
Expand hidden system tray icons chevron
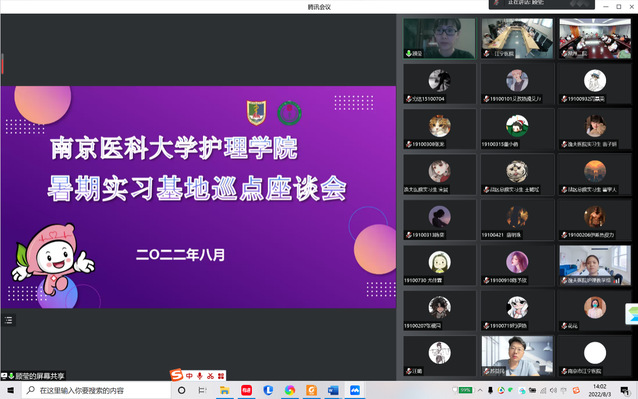(x=480, y=390)
